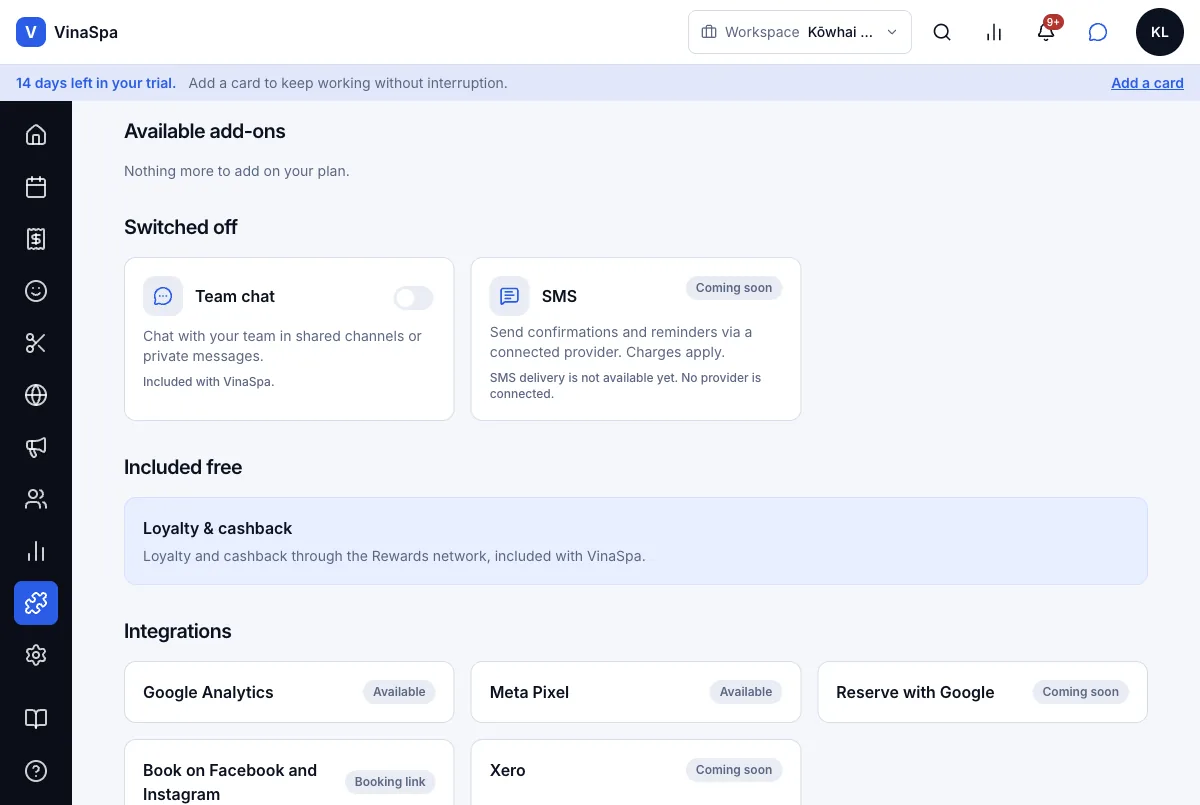1200x805 pixels.
Task: Open search with the magnifier icon
Action: (x=942, y=32)
